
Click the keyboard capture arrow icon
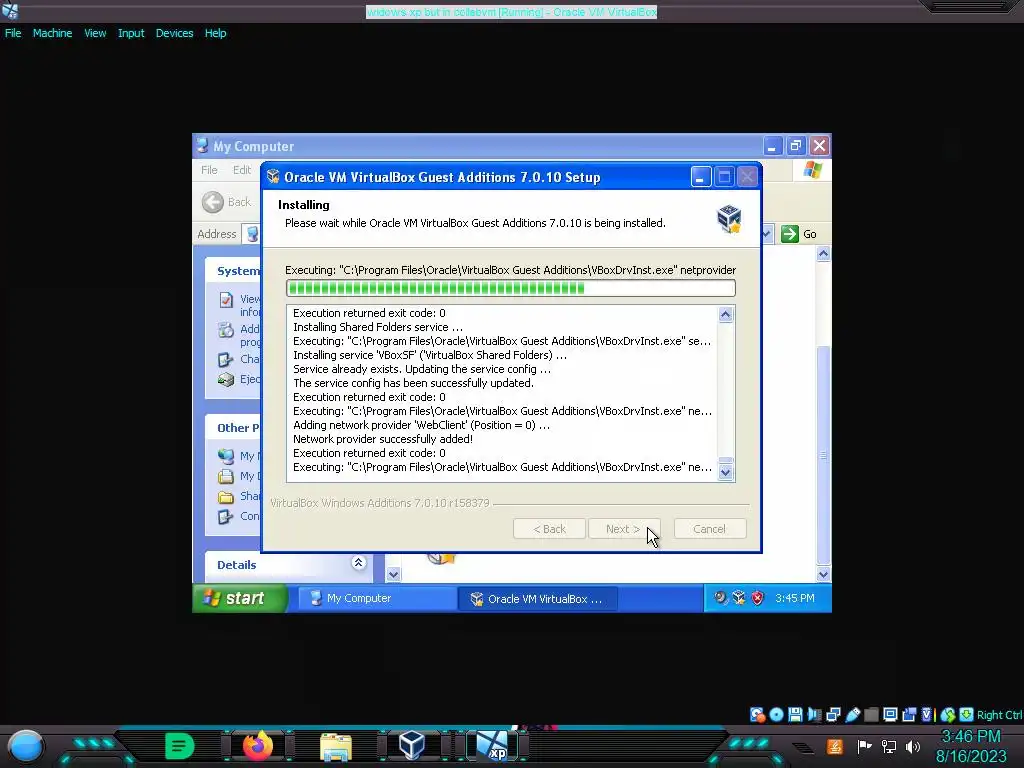(967, 714)
